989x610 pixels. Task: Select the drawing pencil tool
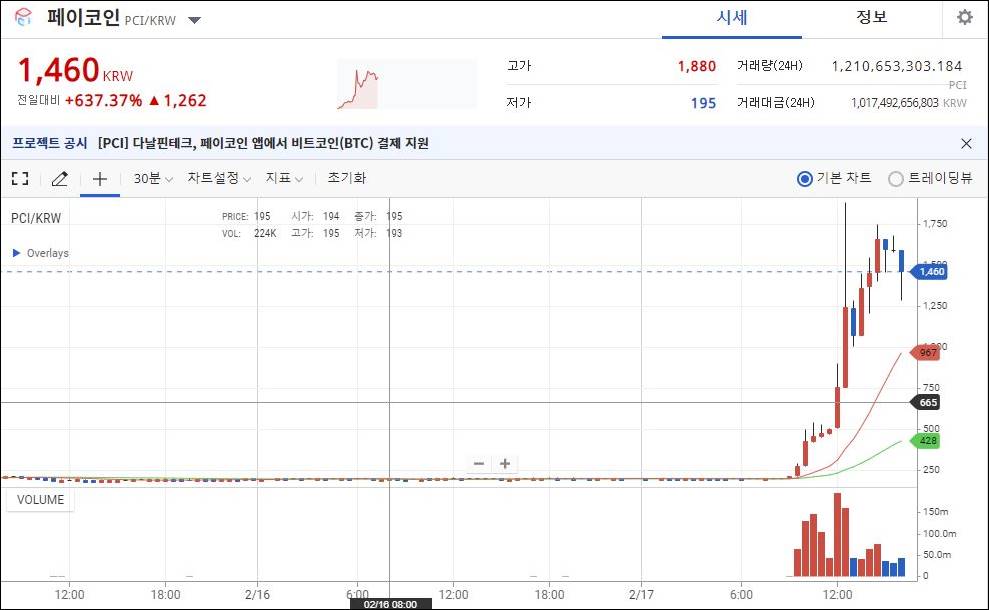coord(59,178)
